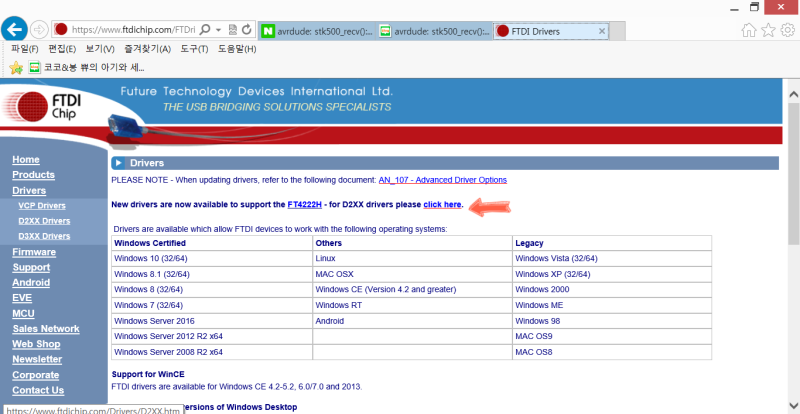The height and width of the screenshot is (414, 800).
Task: Open the 파일(F) menu
Action: (25, 49)
